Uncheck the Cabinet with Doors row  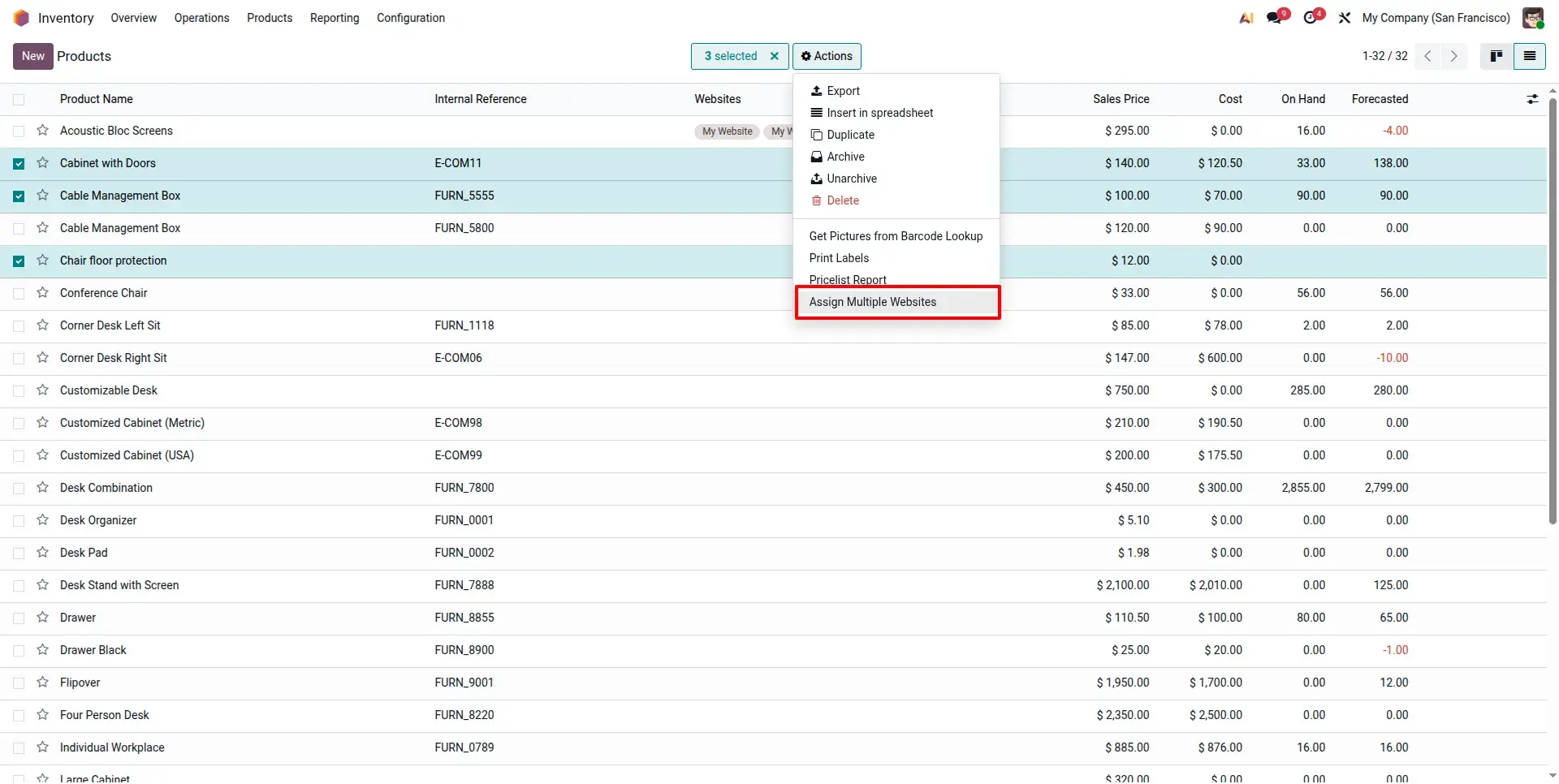(x=19, y=164)
